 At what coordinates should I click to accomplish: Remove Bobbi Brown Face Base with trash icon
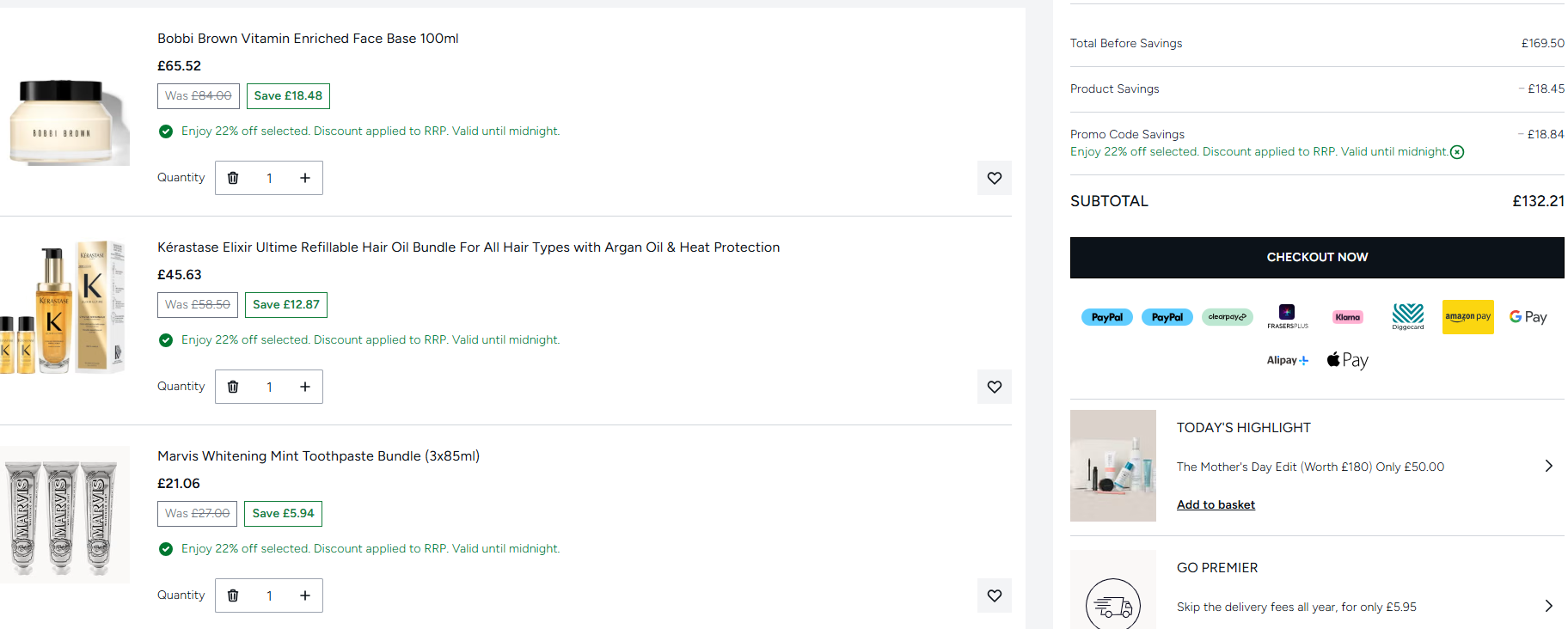(x=233, y=178)
